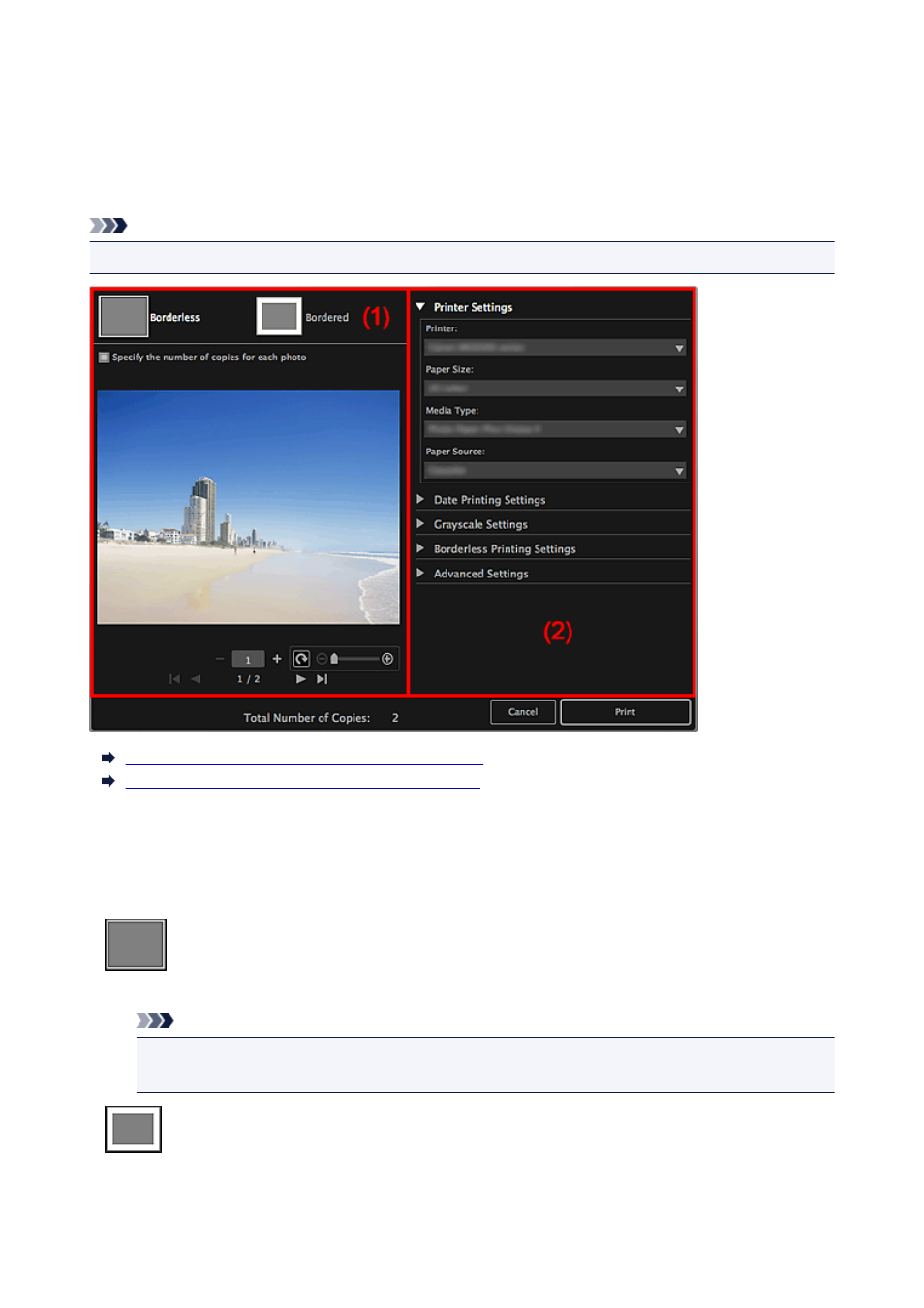Screen dimensions: 924x1308
Task: Click the zoom slider handle
Action: 334,659
